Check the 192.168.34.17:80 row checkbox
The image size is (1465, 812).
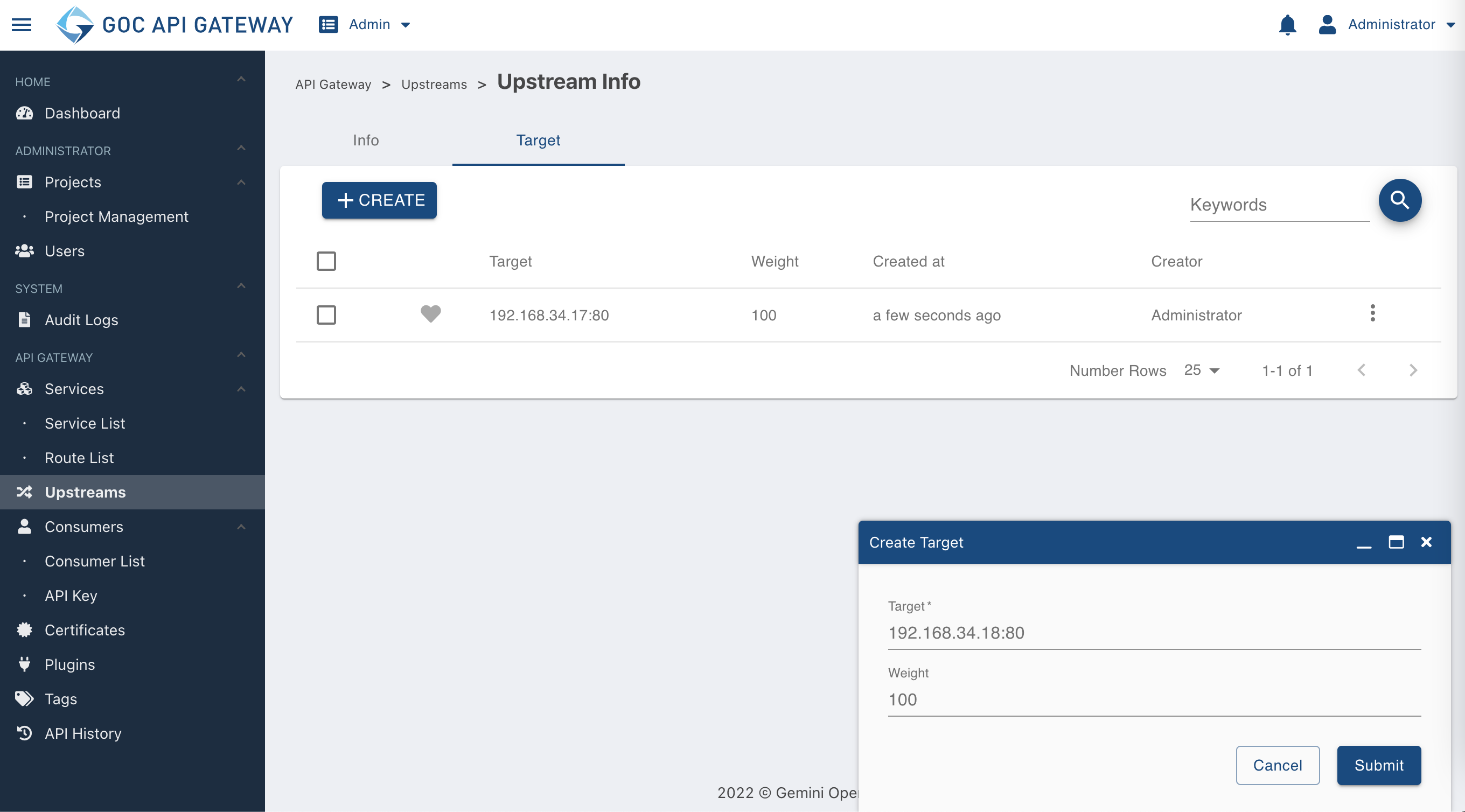326,315
